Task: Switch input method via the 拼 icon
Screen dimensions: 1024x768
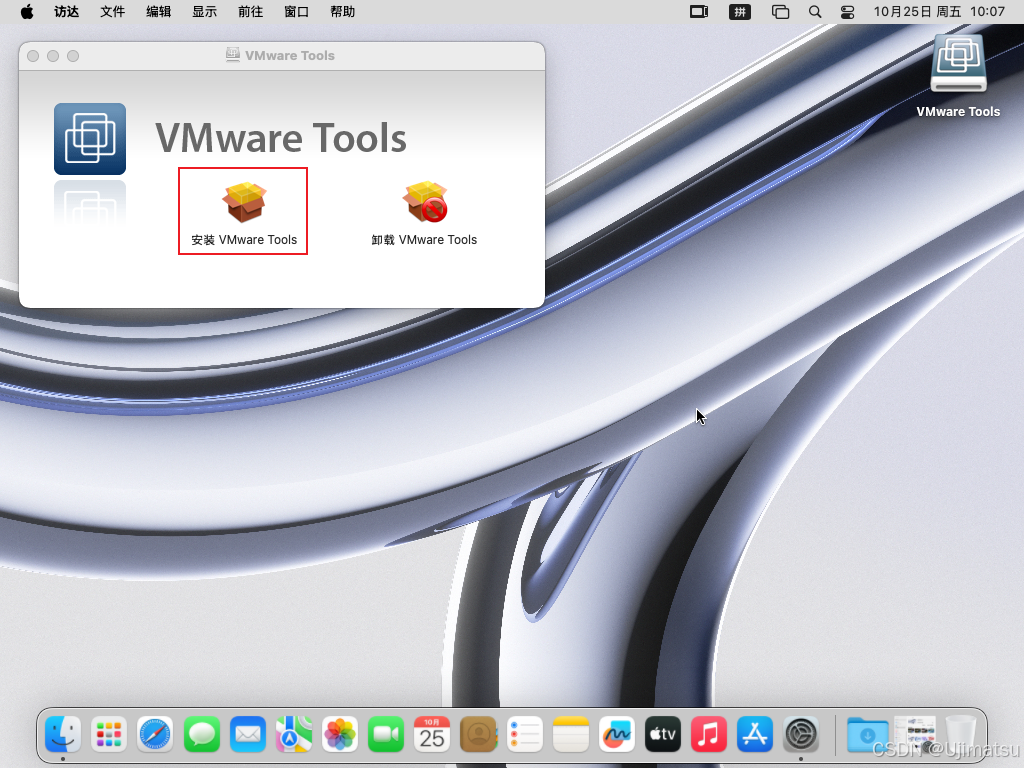Action: tap(740, 12)
